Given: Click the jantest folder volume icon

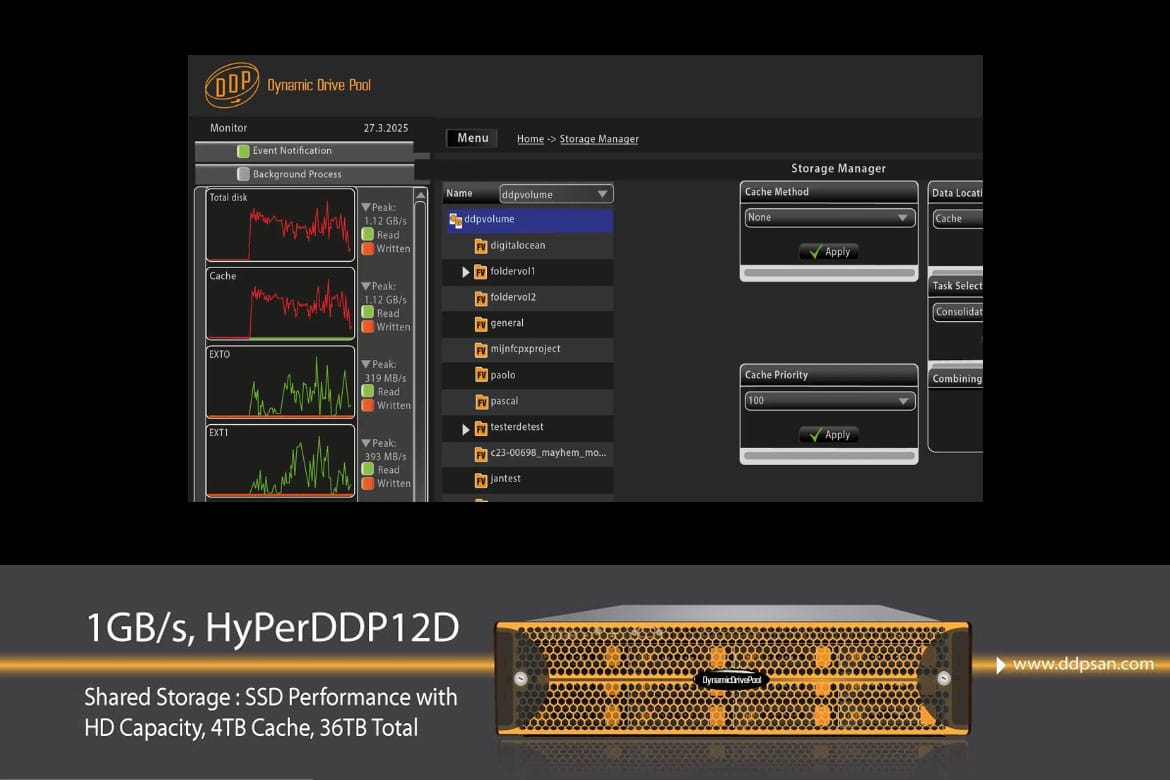Looking at the screenshot, I should coord(481,479).
